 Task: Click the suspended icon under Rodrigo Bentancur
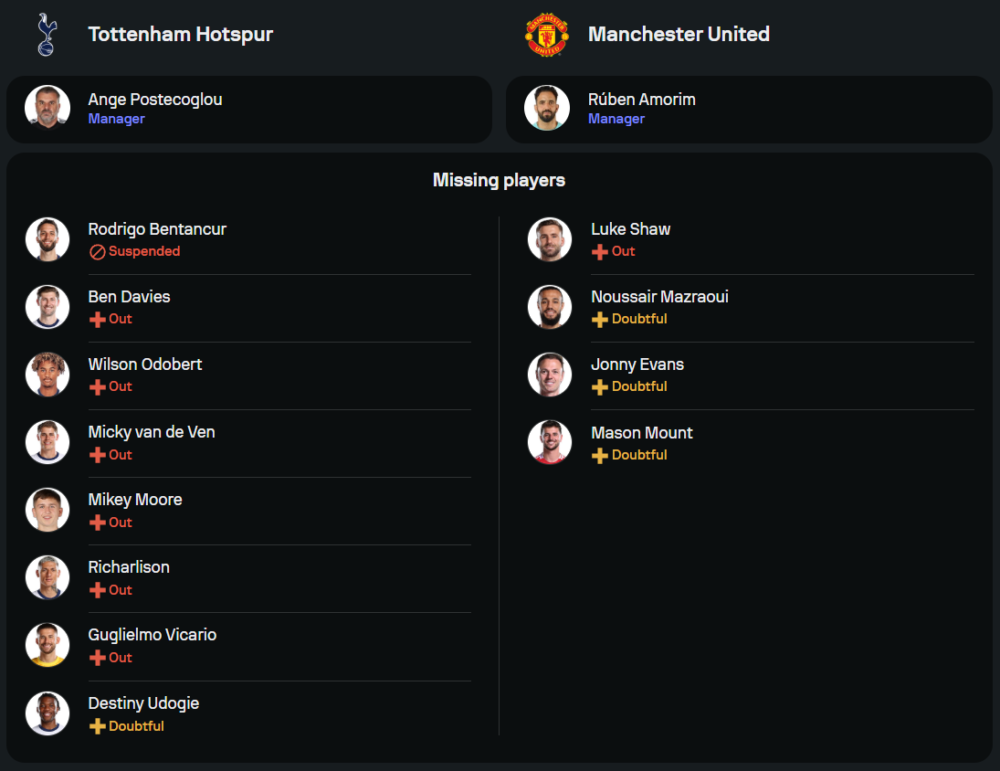tap(97, 252)
